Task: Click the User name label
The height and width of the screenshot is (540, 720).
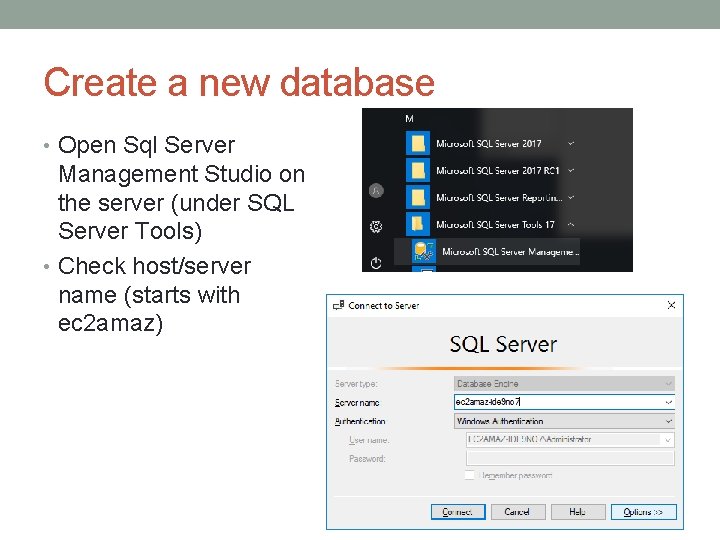Action: pyautogui.click(x=369, y=440)
